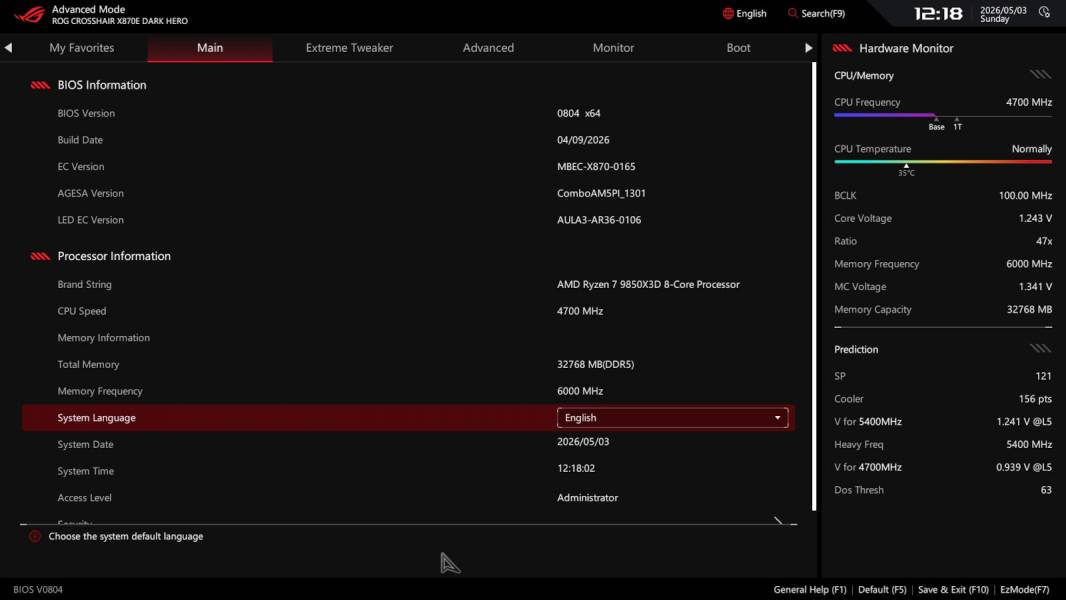Open the System Language dropdown

672,418
